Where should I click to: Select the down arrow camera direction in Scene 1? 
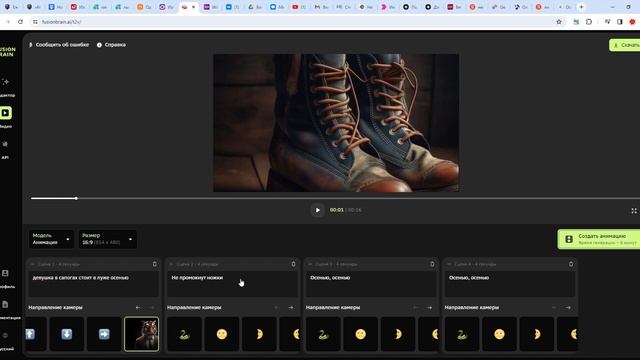click(67, 334)
